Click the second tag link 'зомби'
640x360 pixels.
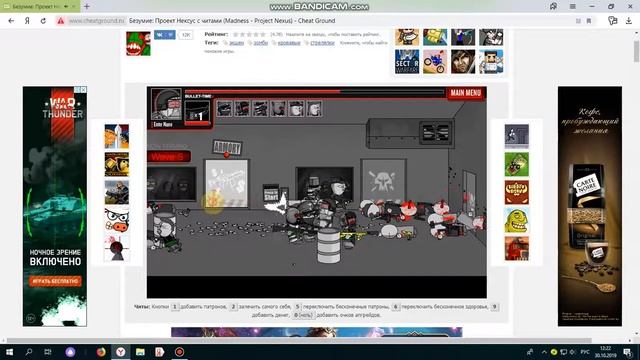click(261, 43)
